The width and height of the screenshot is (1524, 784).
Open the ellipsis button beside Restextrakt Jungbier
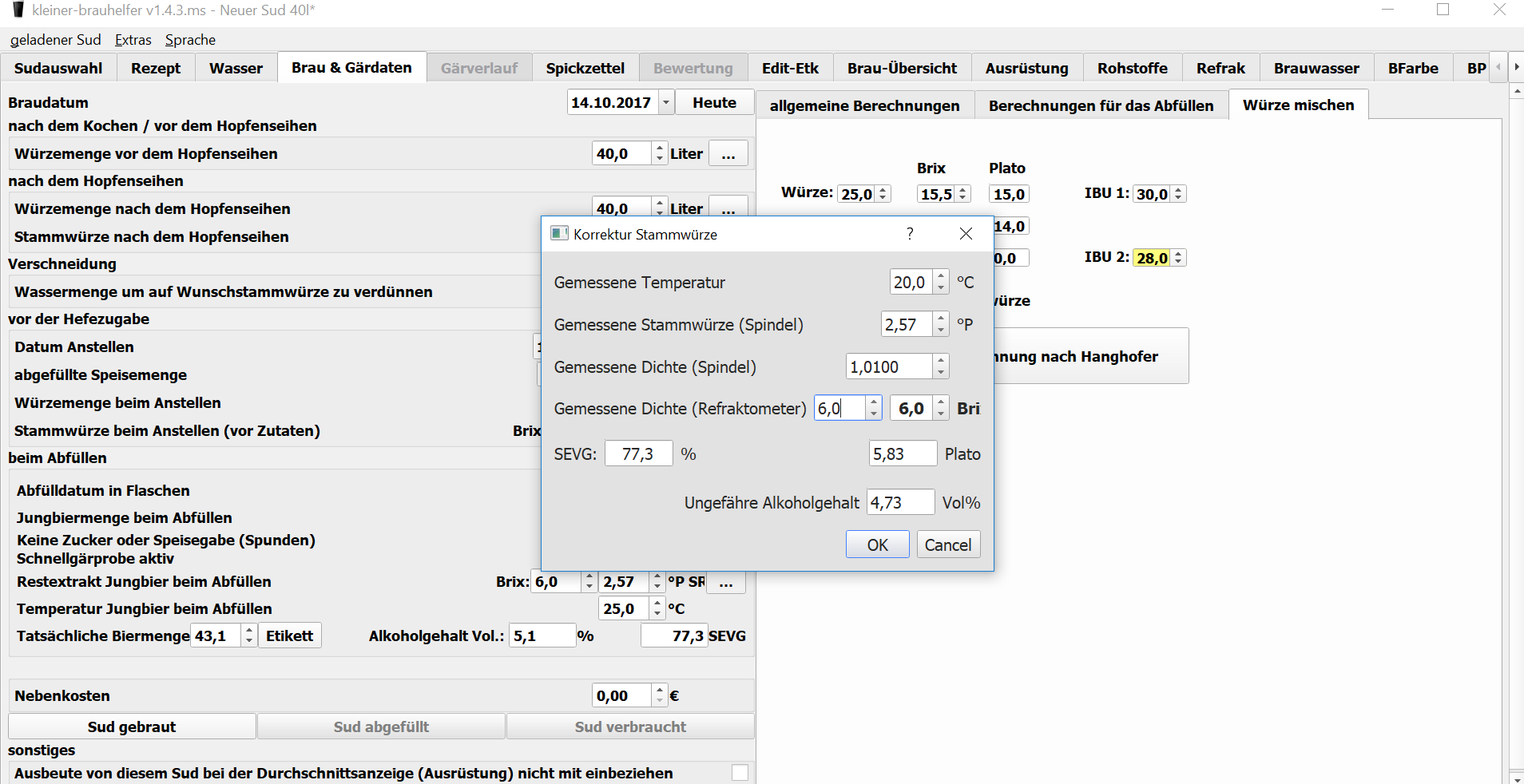click(x=725, y=582)
